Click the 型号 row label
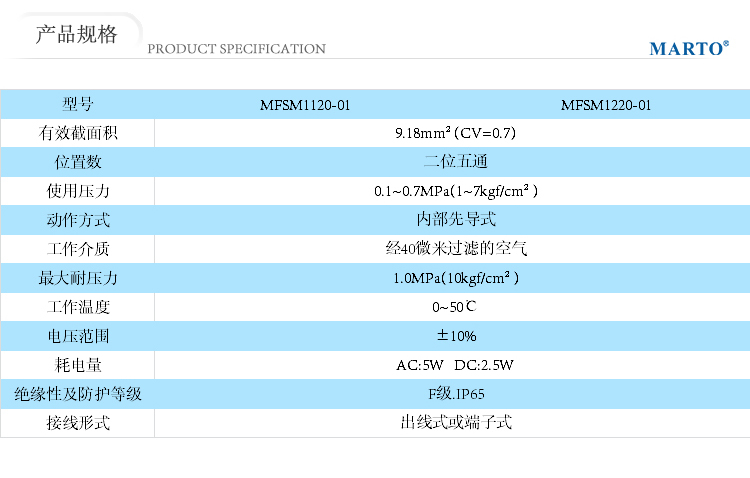The height and width of the screenshot is (478, 750). coord(78,104)
